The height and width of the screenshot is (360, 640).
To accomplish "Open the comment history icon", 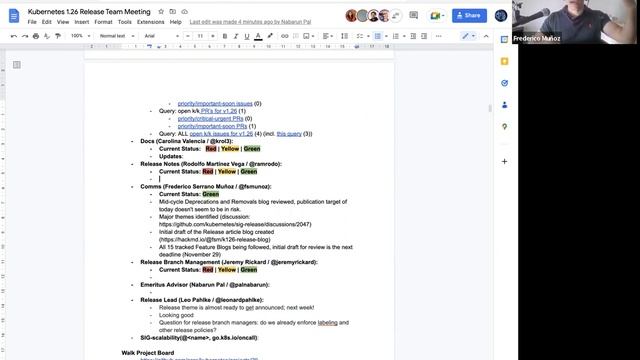I will tap(413, 16).
